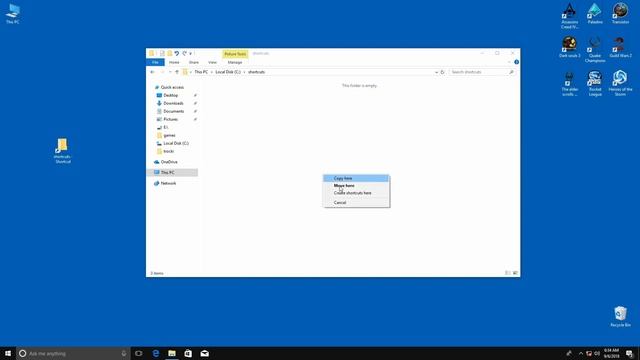Select This PC desktop icon
This screenshot has height=360, width=640.
pos(13,14)
